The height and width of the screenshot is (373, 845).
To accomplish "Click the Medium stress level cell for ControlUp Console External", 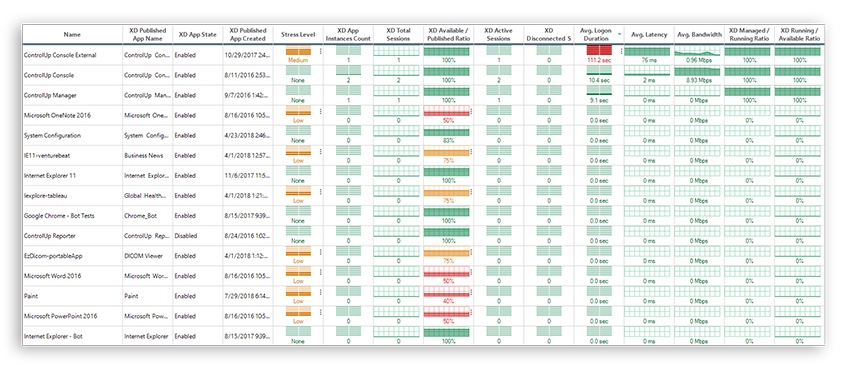I will (298, 55).
